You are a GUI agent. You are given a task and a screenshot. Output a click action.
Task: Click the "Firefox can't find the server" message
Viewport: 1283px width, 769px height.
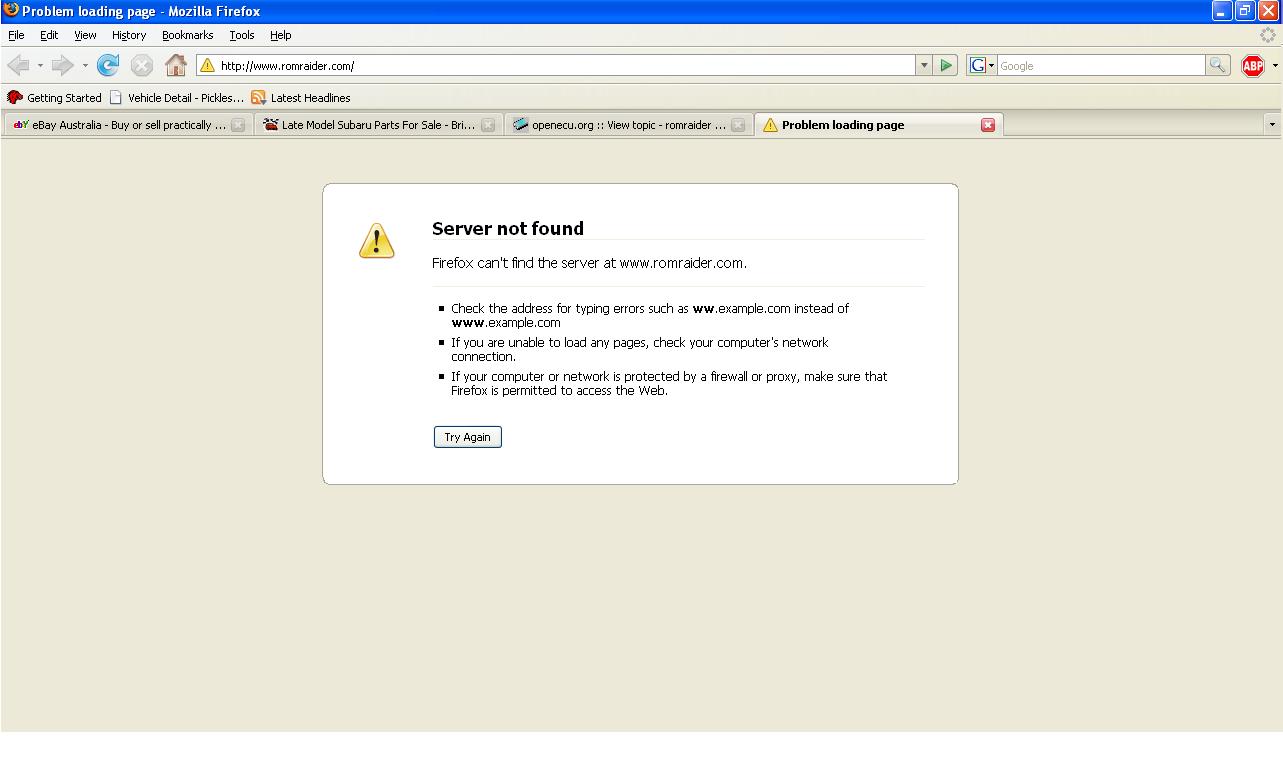(589, 263)
